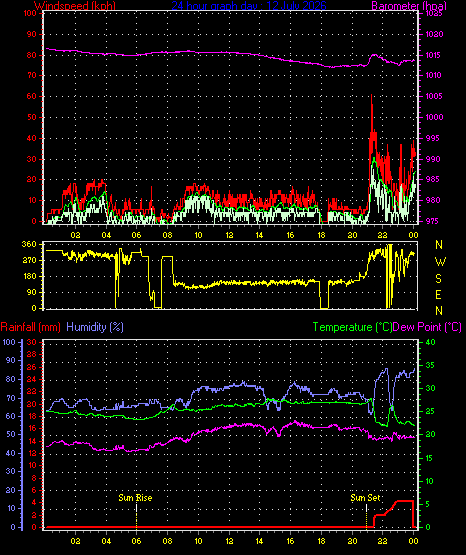This screenshot has height=555, width=466.
Task: Select the red 'Rainfall (mm)' legend label
Action: [30, 327]
